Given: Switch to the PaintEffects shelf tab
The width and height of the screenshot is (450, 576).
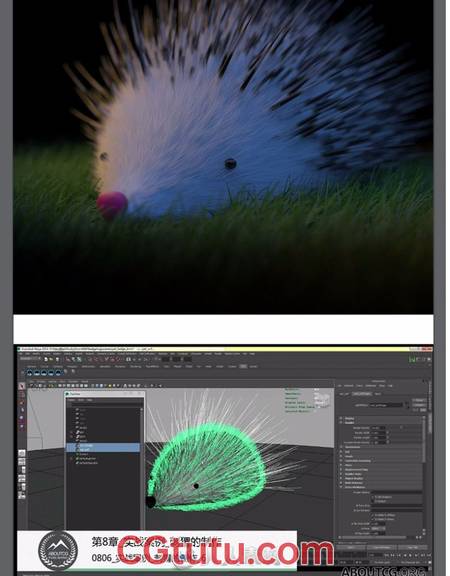Looking at the screenshot, I should (x=152, y=367).
